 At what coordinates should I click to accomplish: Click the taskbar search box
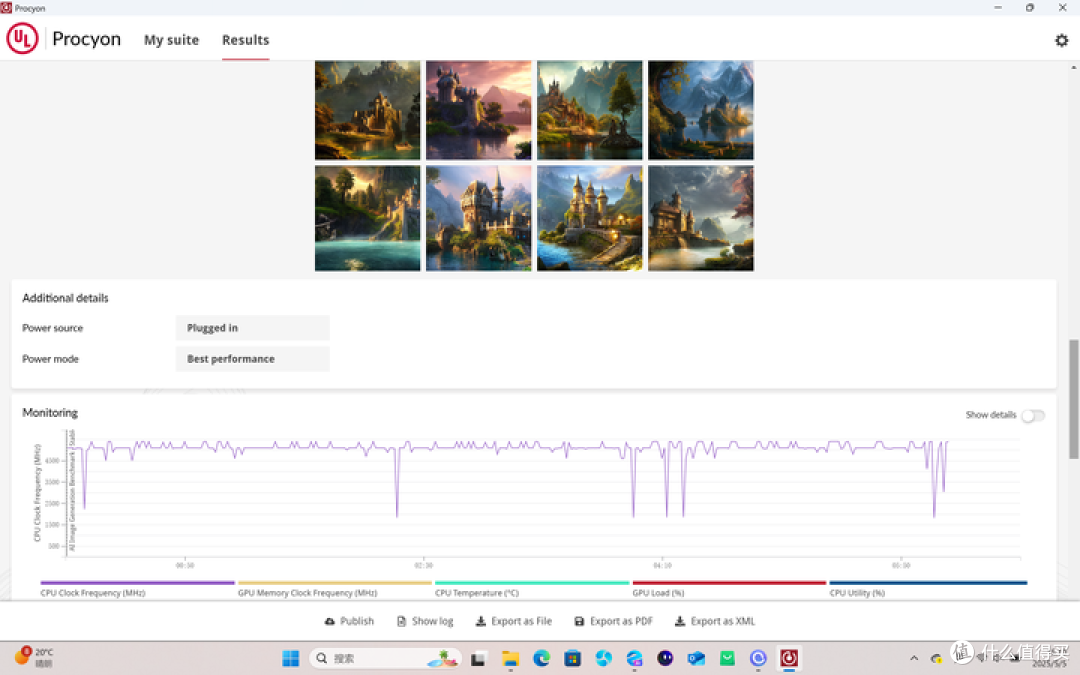point(384,658)
